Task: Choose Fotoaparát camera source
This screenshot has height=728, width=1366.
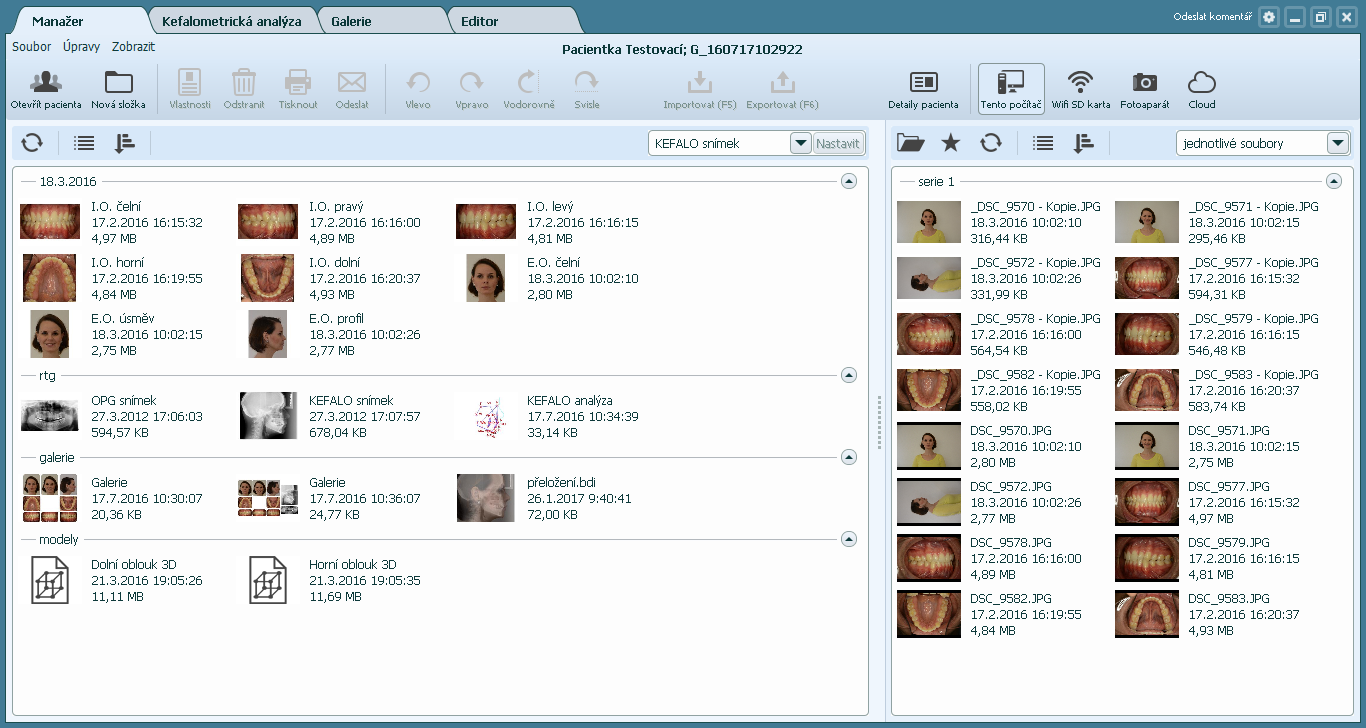Action: tap(1145, 90)
